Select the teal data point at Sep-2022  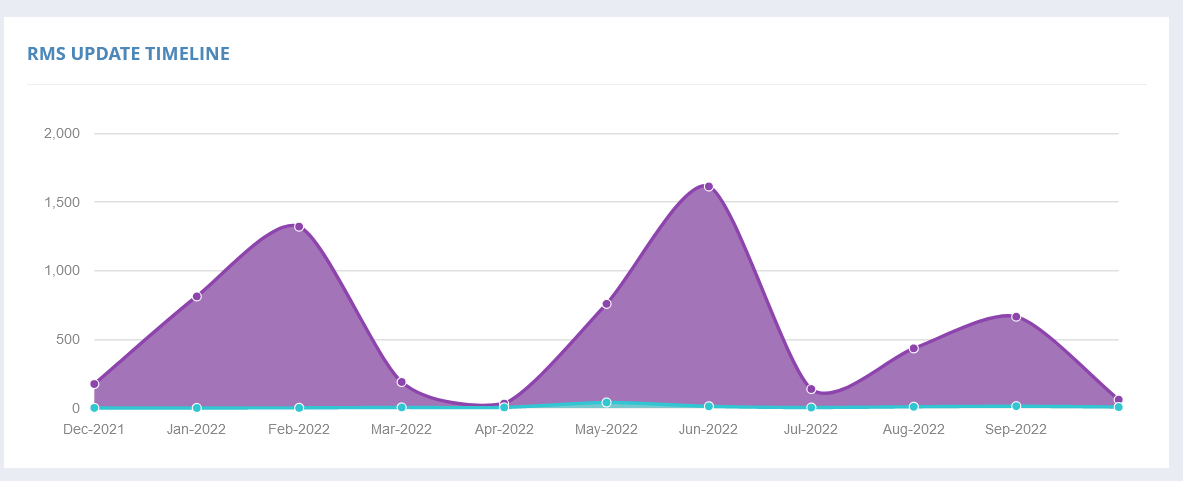(x=1016, y=406)
